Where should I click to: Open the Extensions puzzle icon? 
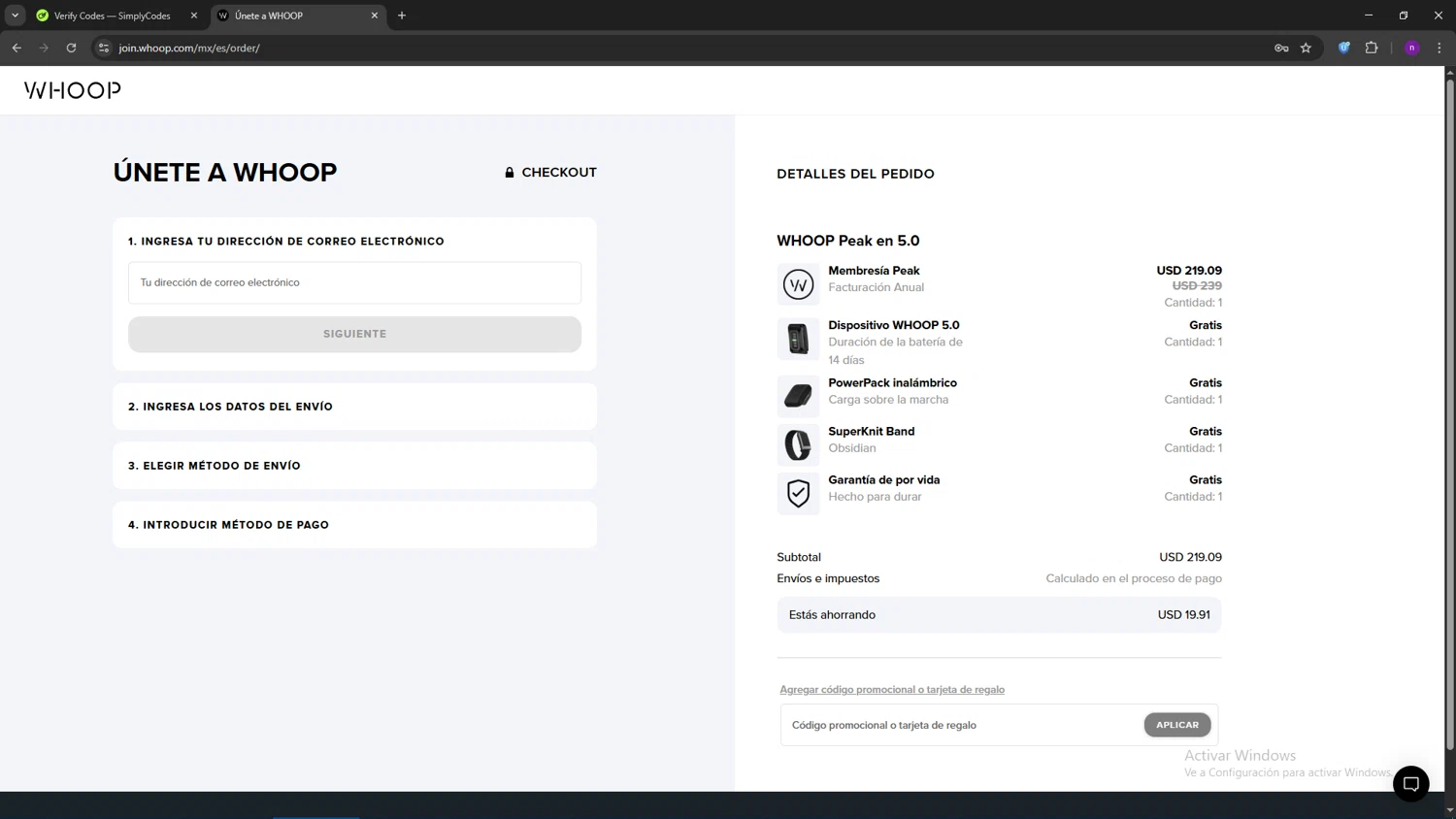1372,48
